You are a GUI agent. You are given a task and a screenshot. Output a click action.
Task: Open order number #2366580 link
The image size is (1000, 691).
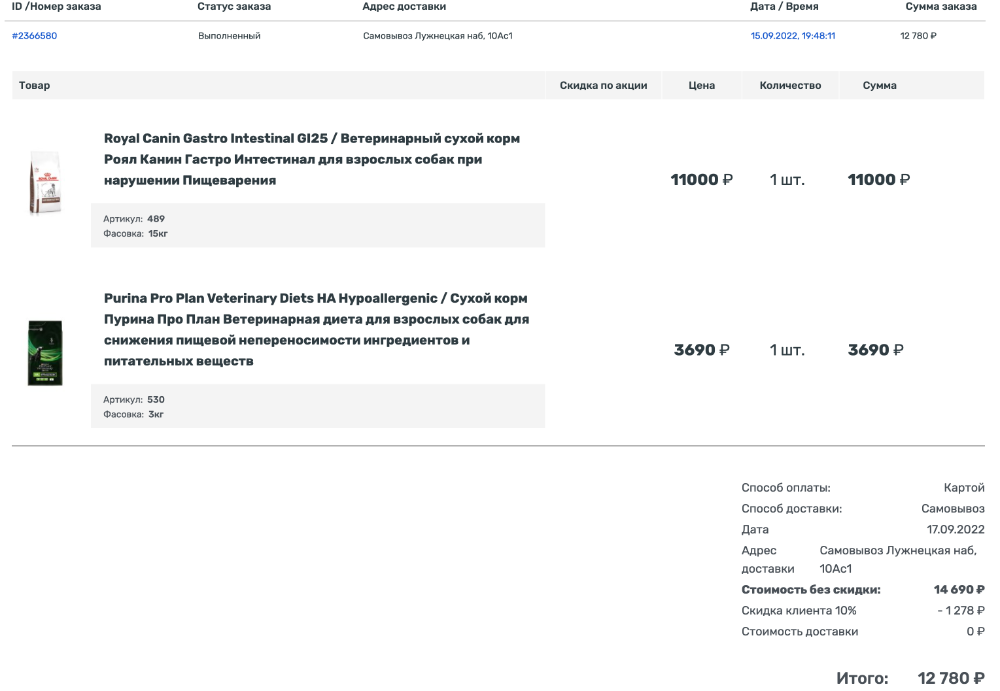pos(34,36)
